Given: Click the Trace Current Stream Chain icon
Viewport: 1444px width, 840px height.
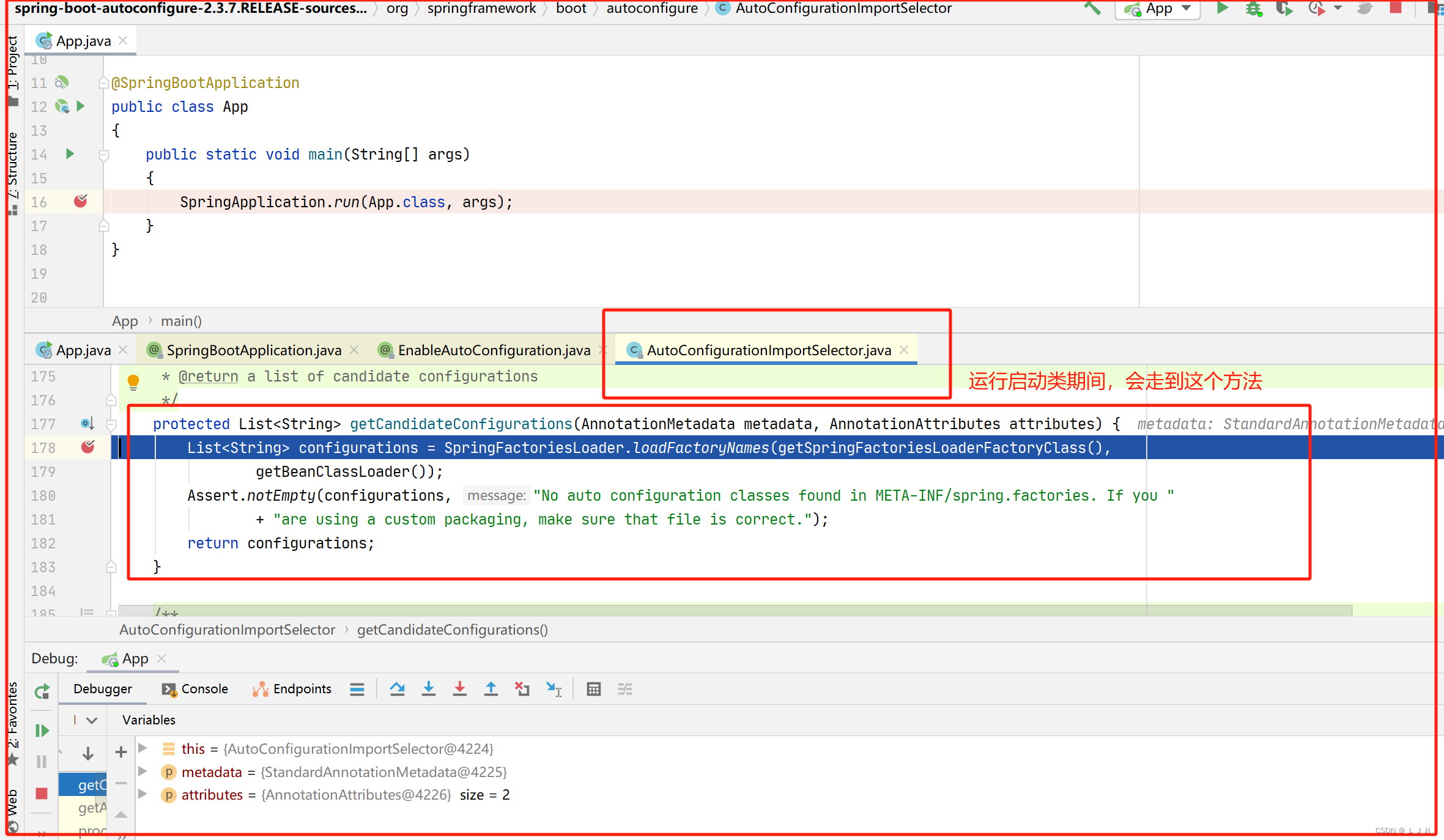Looking at the screenshot, I should (624, 690).
